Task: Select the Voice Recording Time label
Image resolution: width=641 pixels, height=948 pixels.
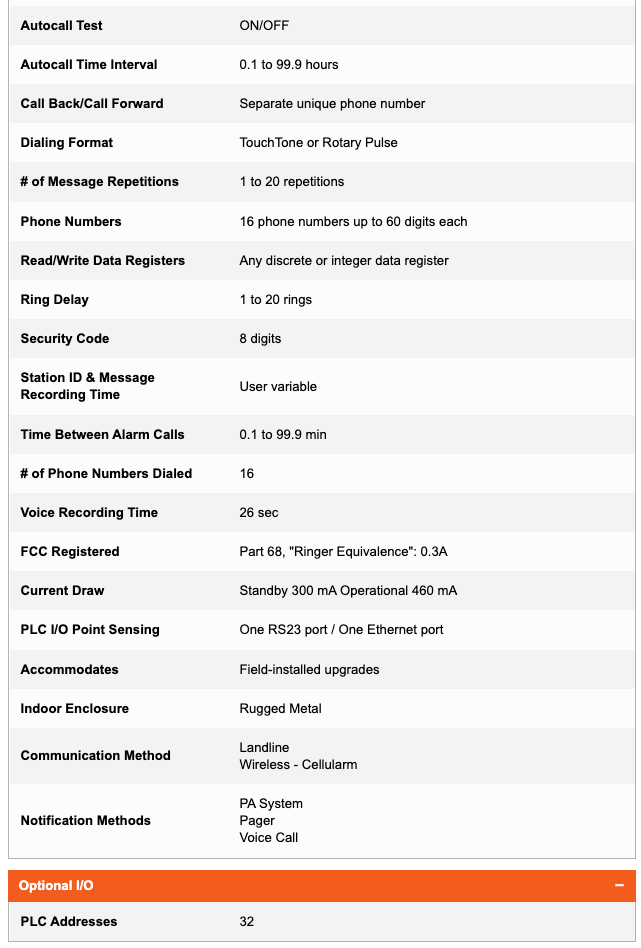Action: tap(89, 512)
